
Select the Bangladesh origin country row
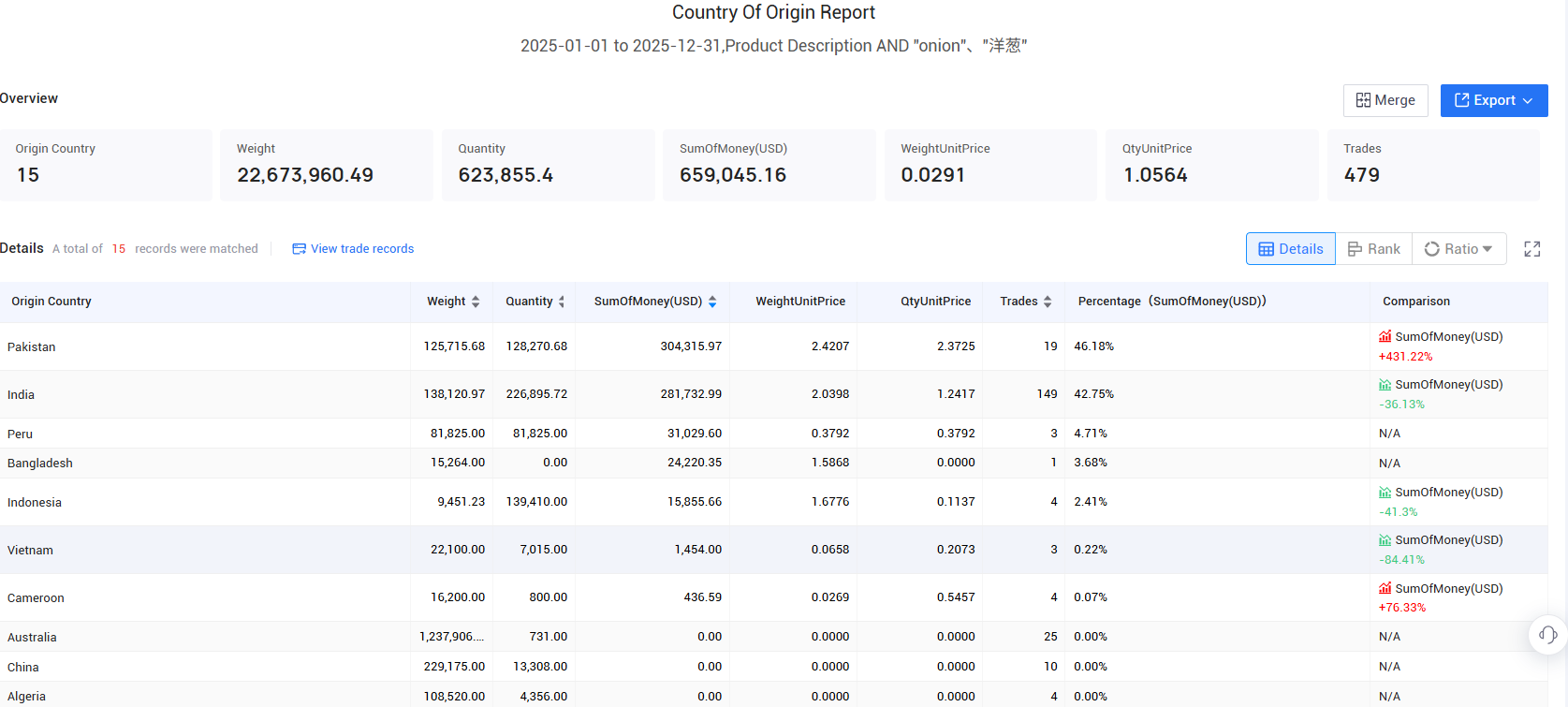click(773, 464)
